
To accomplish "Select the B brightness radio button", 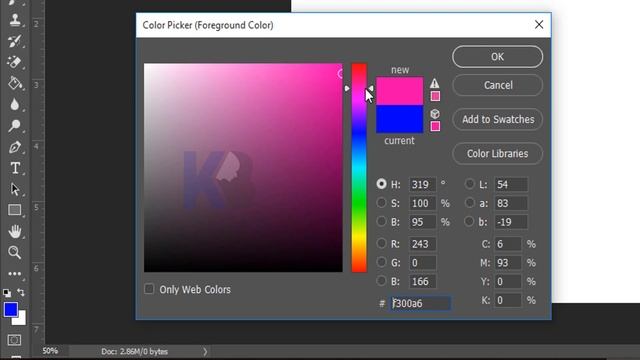I will click(381, 221).
